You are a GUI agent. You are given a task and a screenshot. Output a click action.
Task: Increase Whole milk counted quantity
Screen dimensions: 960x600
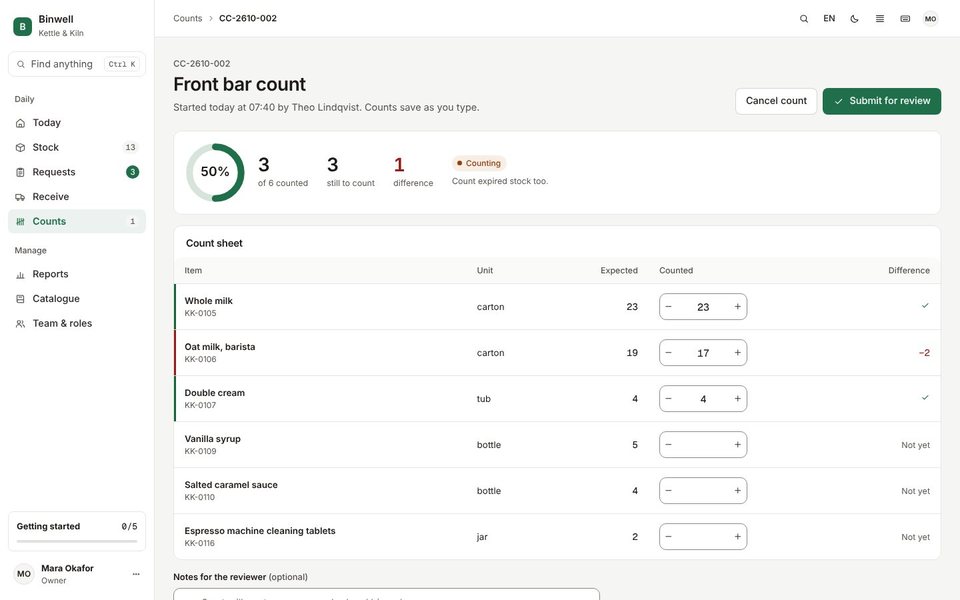(x=737, y=307)
